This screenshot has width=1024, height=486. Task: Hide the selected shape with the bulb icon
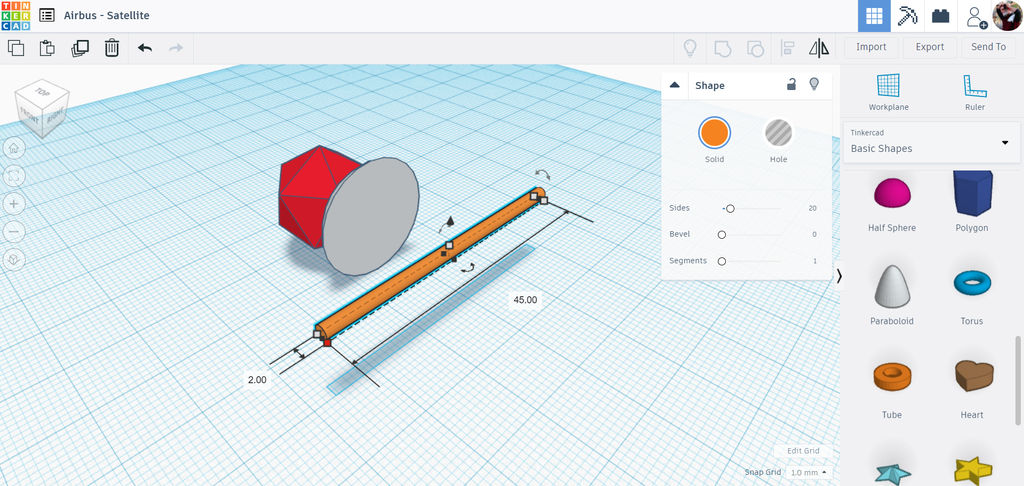click(814, 84)
